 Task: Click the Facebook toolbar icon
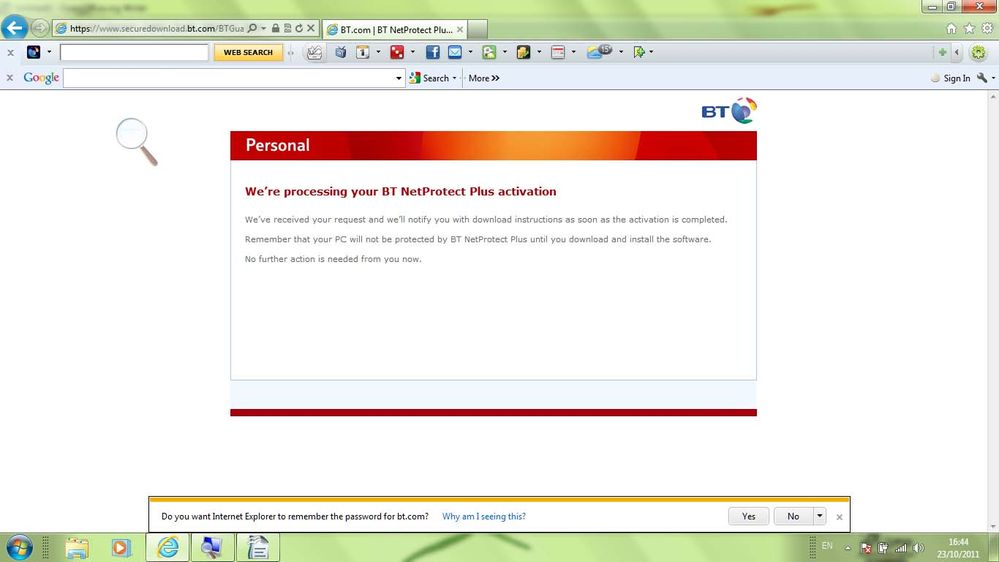coord(433,52)
